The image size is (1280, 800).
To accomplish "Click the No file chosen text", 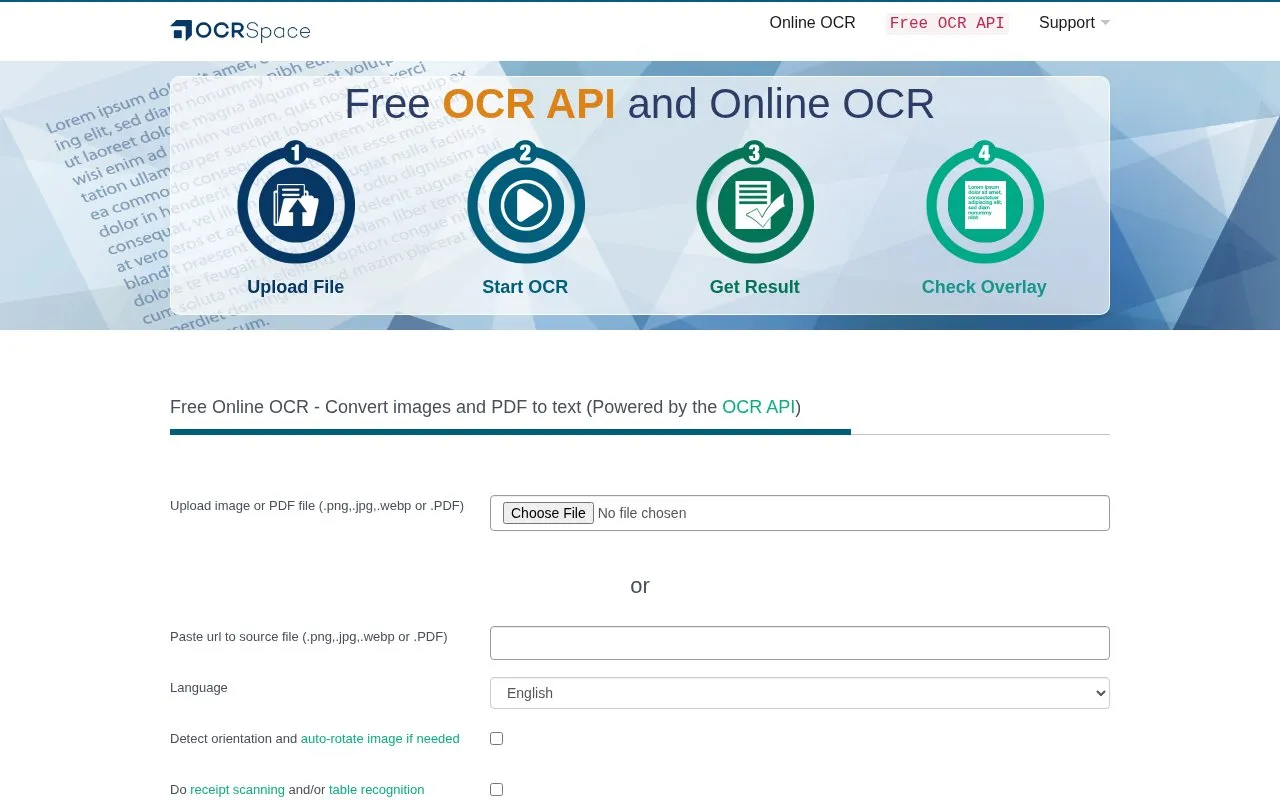I will point(642,513).
